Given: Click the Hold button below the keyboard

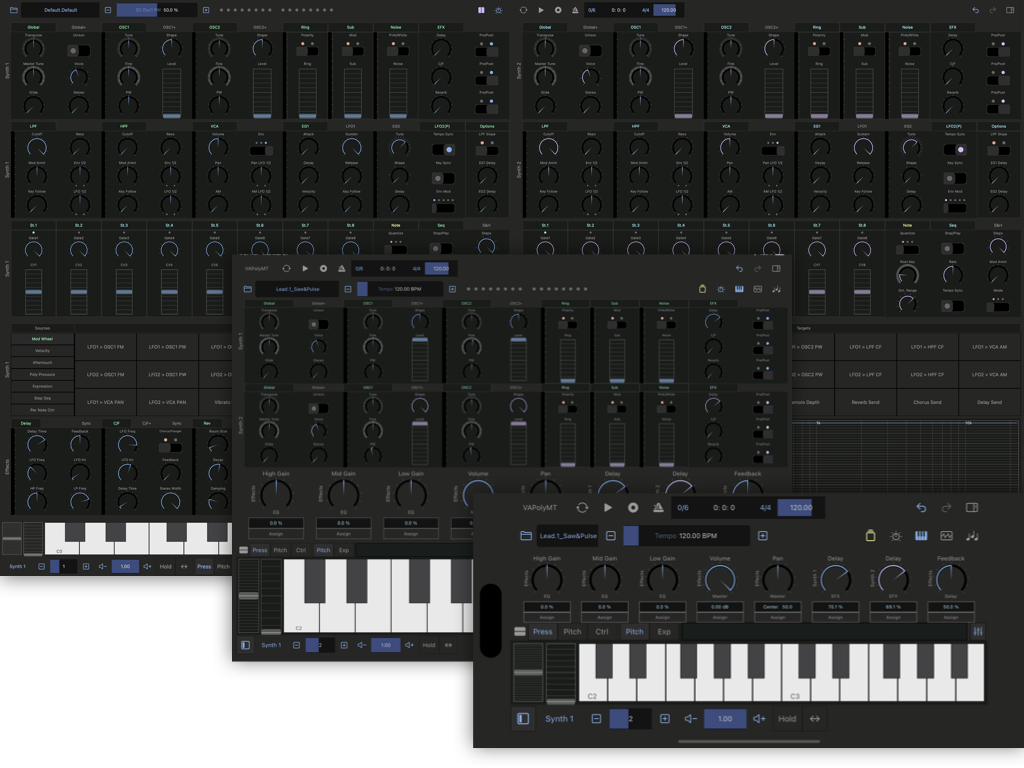Looking at the screenshot, I should coord(787,719).
